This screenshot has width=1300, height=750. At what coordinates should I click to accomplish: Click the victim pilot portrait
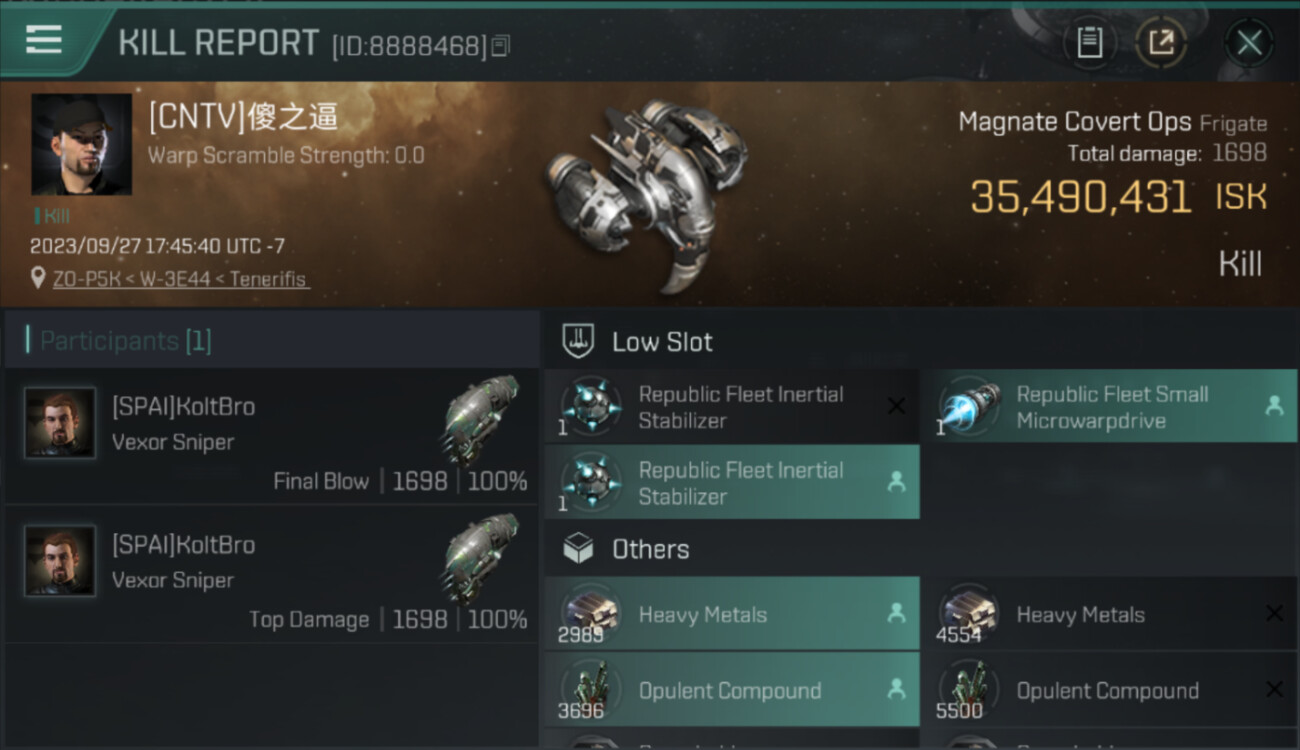tap(81, 144)
